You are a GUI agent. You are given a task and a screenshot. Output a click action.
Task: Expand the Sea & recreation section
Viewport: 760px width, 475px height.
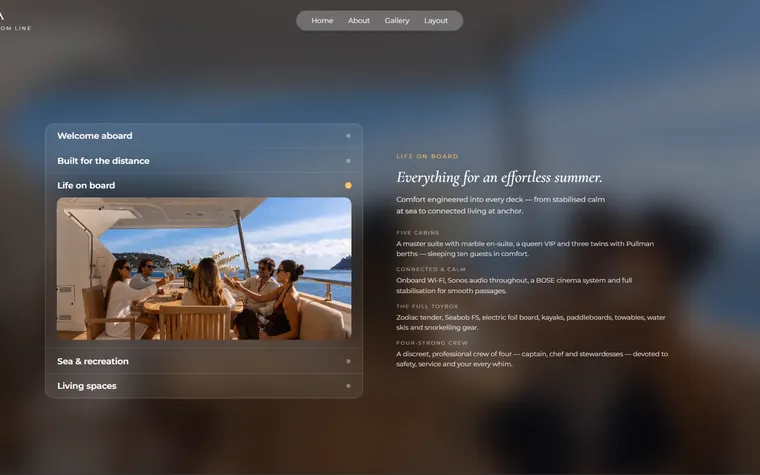click(204, 362)
